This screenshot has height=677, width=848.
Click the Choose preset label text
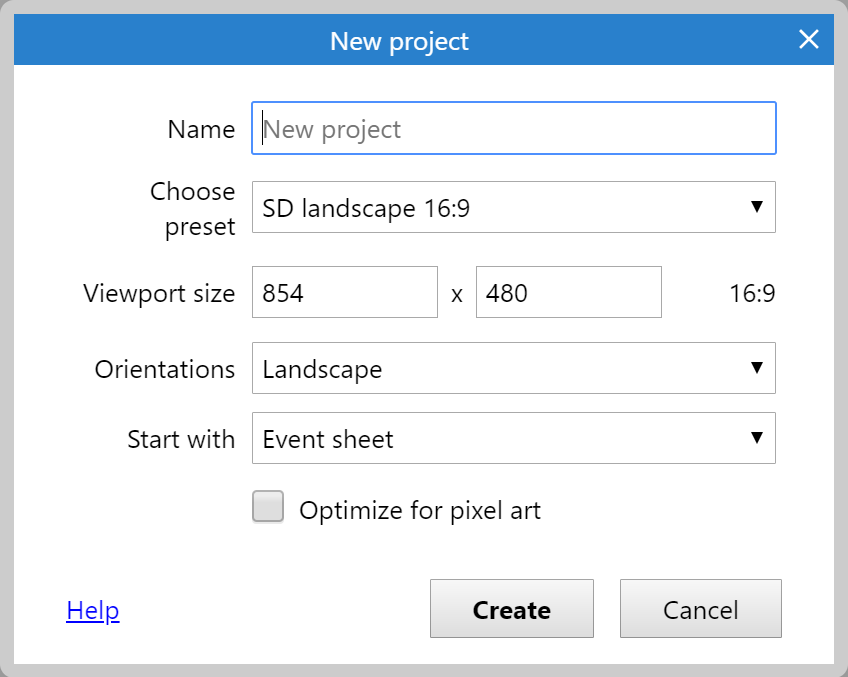click(x=192, y=208)
